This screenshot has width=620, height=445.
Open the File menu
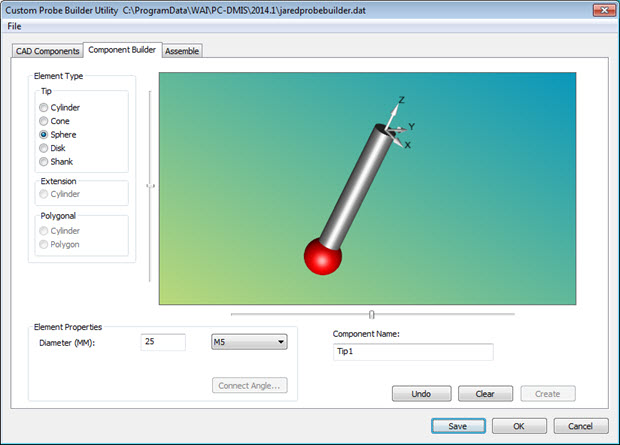click(x=14, y=26)
